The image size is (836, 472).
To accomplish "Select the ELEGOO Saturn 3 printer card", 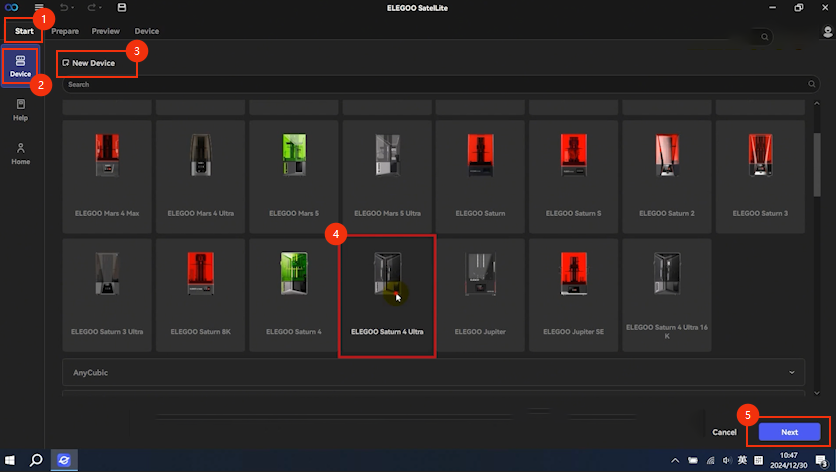I will 760,177.
